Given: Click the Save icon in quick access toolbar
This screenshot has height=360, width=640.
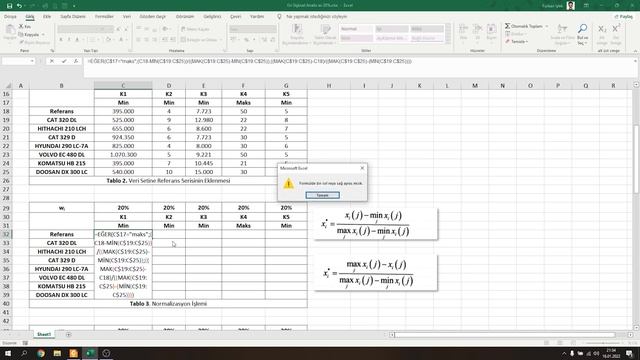Looking at the screenshot, I should click(x=9, y=6).
